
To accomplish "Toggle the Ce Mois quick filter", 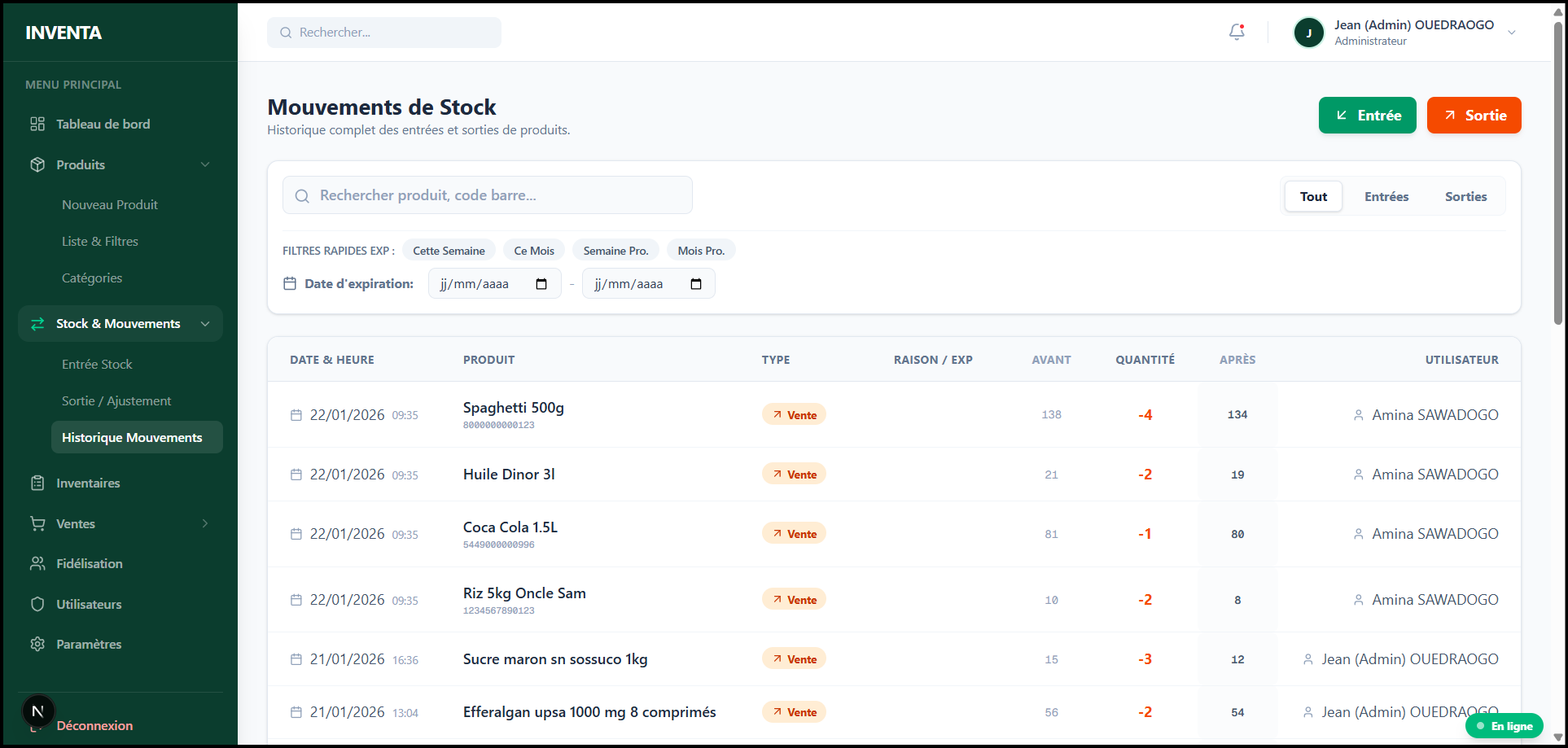I will (x=534, y=251).
